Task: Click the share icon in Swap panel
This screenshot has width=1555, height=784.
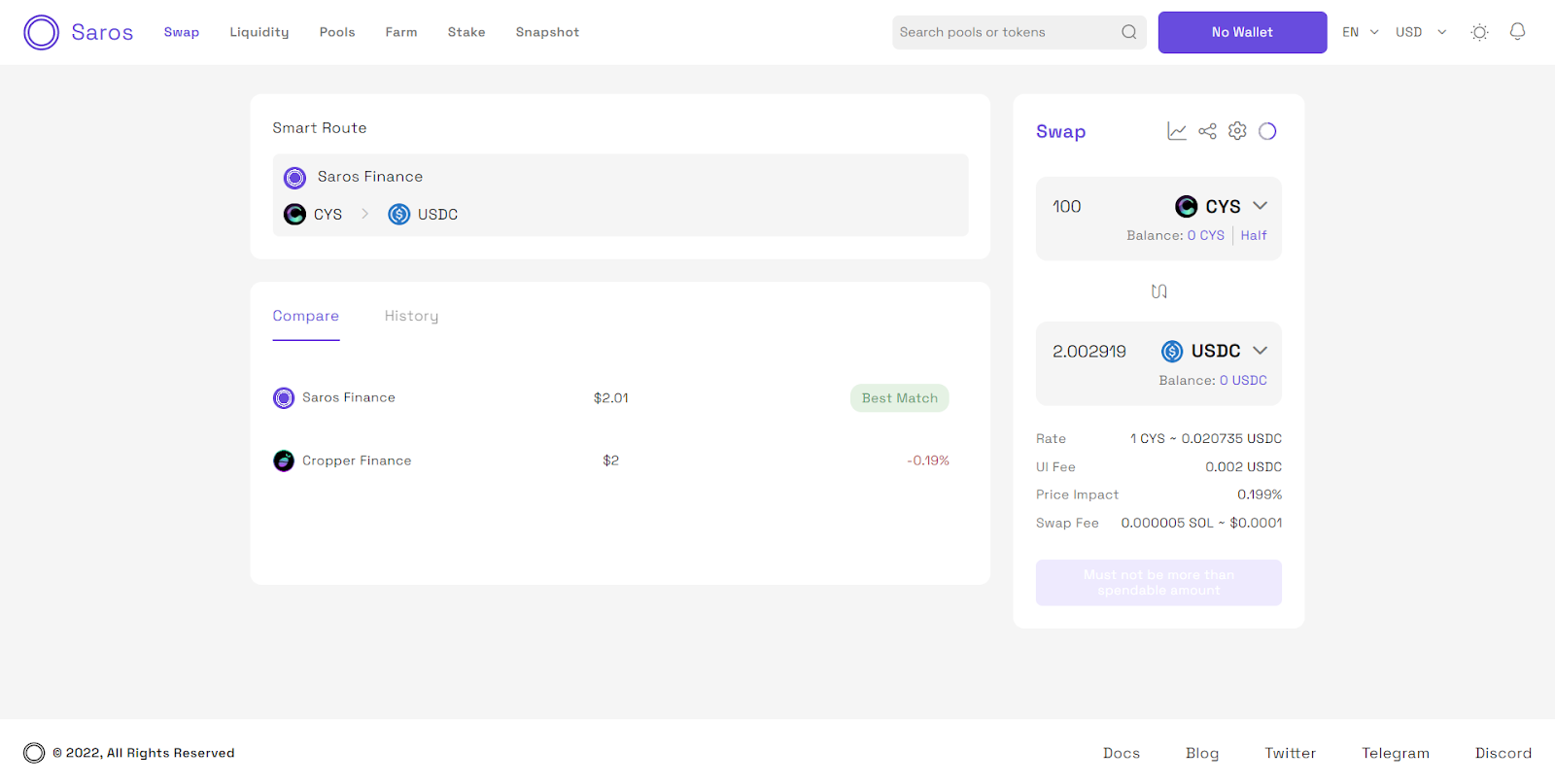Action: pos(1207,131)
